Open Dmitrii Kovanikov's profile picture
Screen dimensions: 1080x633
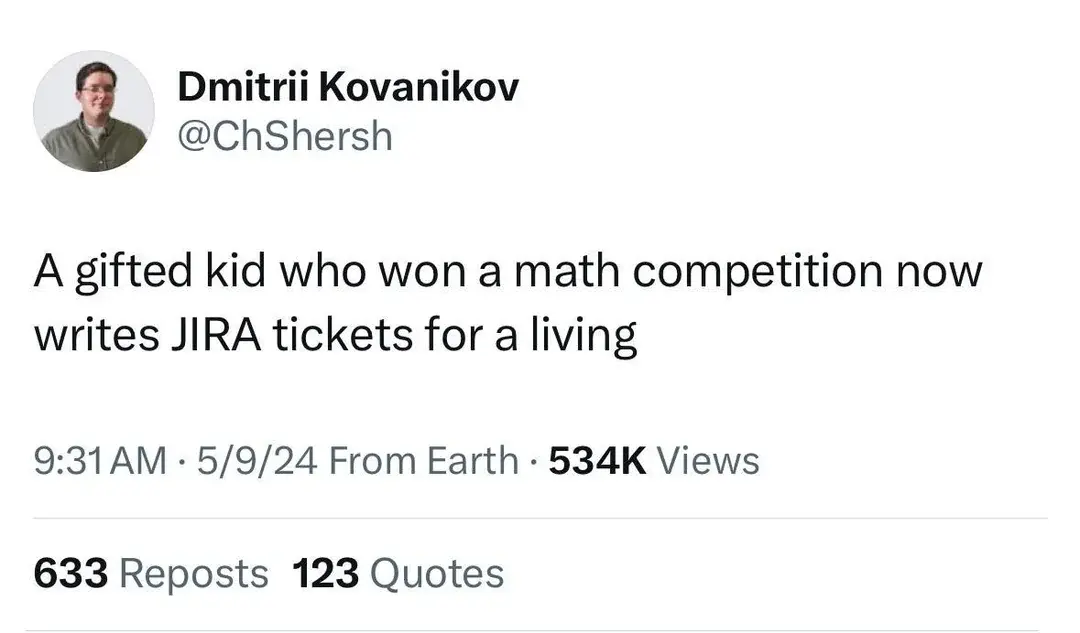[94, 111]
